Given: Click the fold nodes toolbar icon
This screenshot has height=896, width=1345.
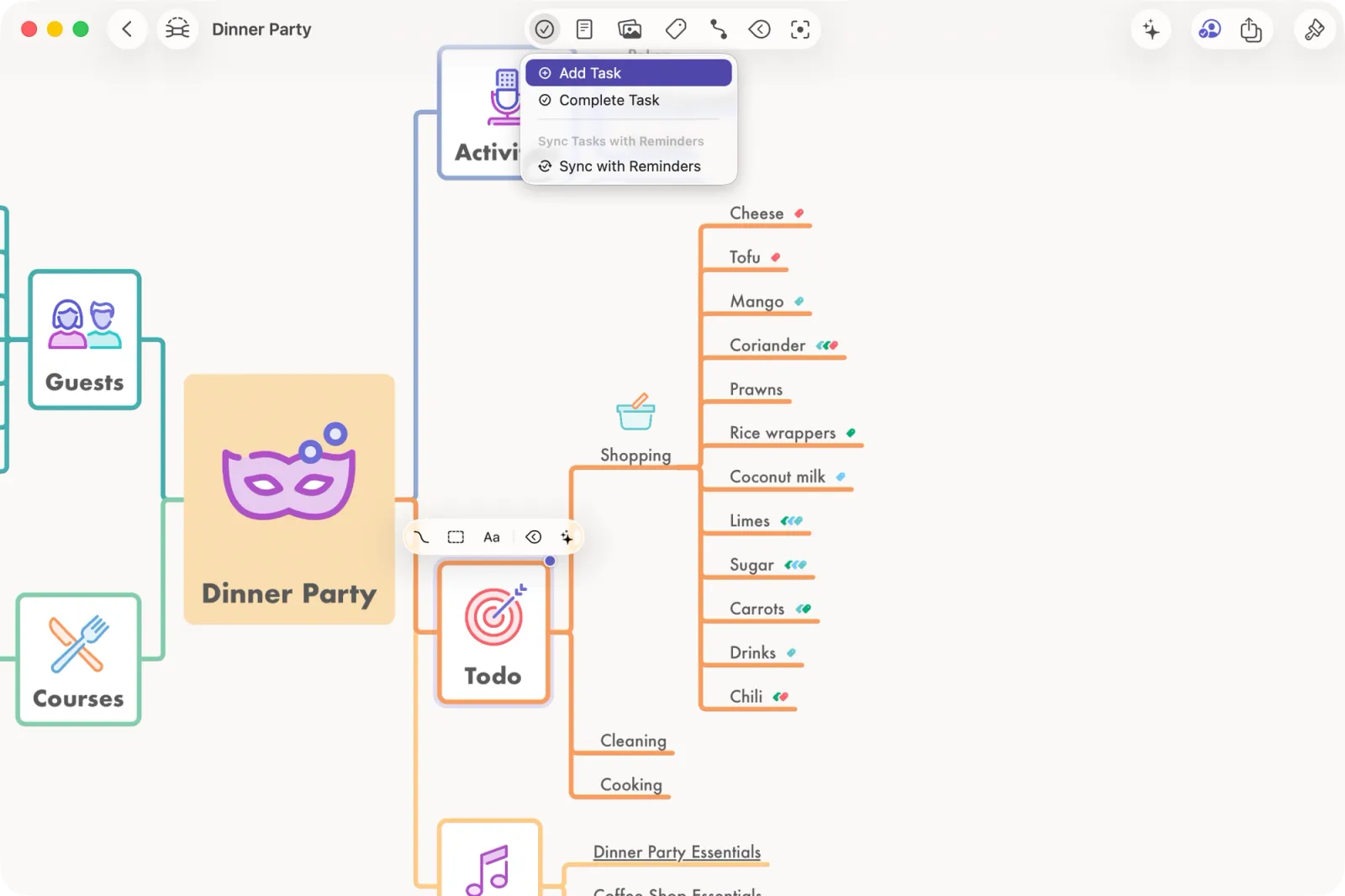Looking at the screenshot, I should pyautogui.click(x=759, y=29).
